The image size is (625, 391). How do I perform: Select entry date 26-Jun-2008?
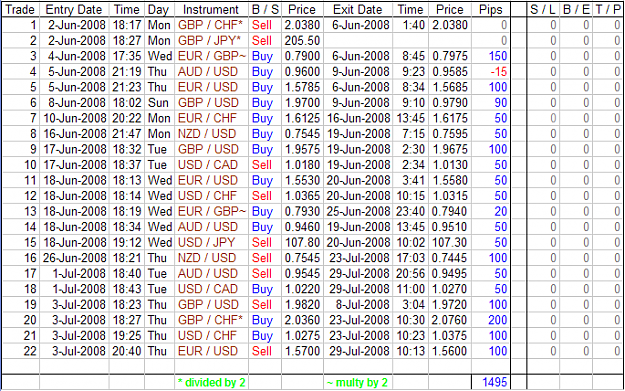click(75, 258)
